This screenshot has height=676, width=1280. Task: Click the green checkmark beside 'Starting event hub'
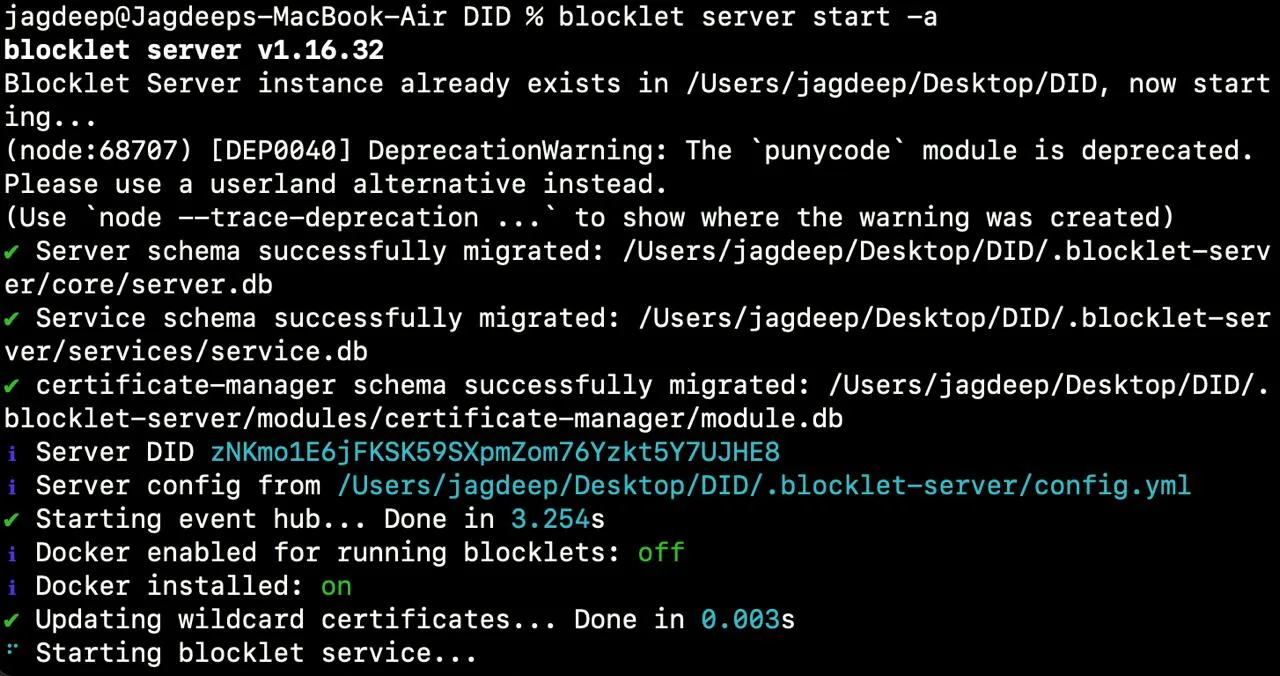click(x=12, y=519)
